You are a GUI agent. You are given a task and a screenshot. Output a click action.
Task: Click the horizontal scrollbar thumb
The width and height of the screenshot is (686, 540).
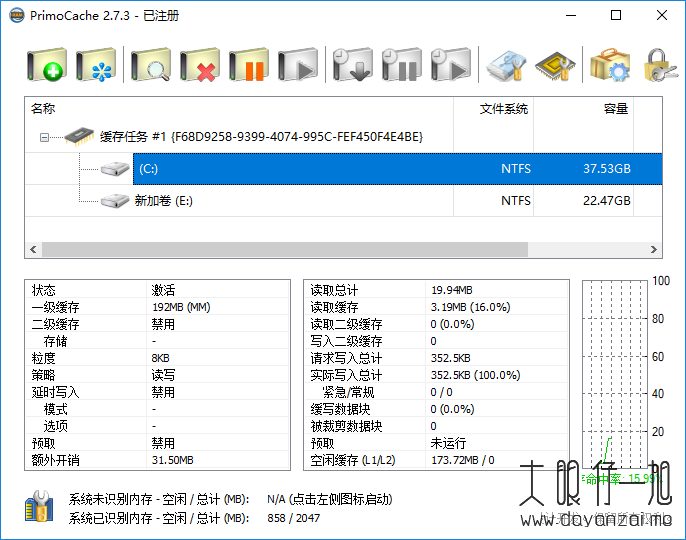coord(285,249)
